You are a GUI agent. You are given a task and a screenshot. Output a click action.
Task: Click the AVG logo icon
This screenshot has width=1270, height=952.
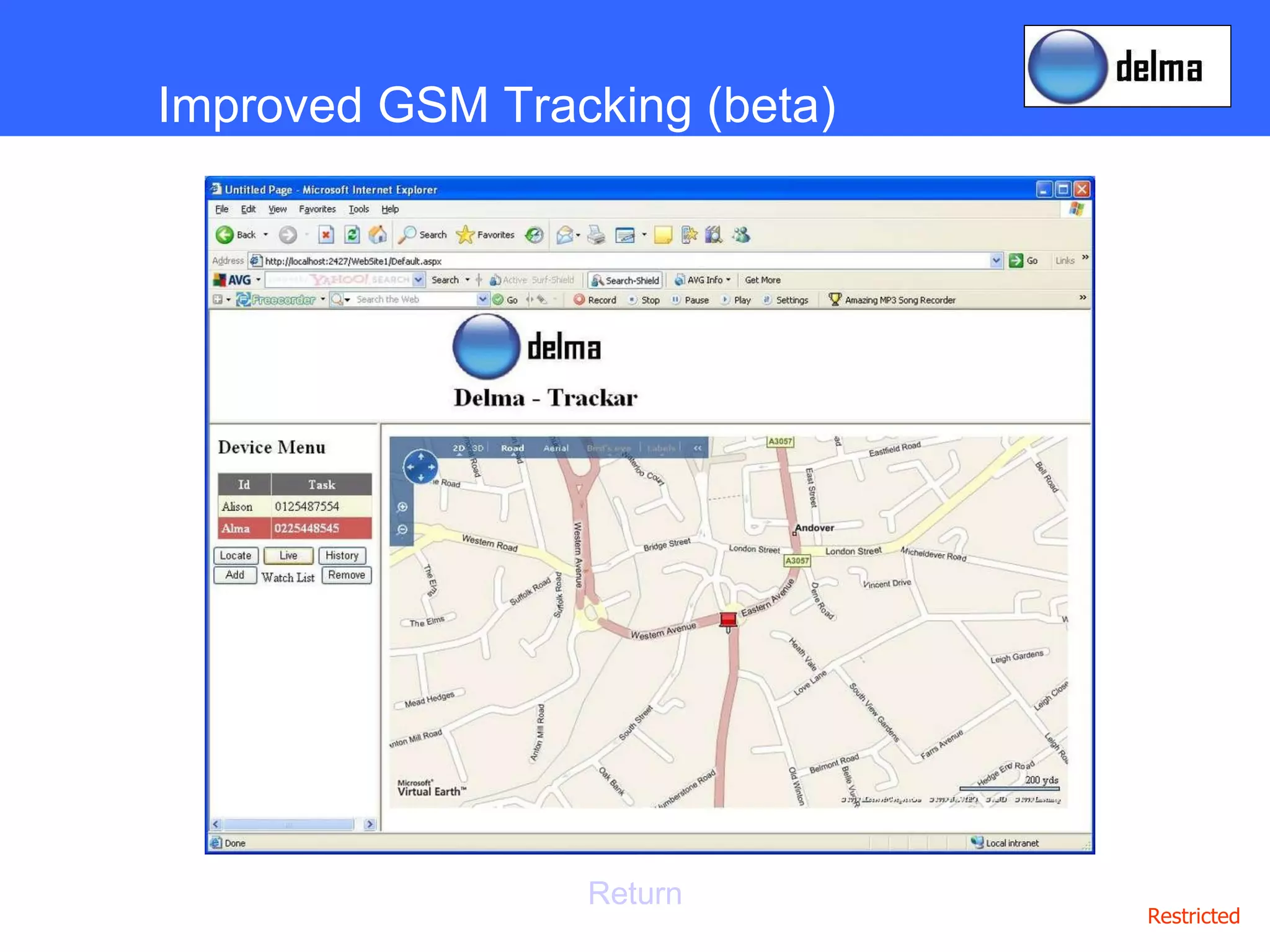(x=233, y=280)
